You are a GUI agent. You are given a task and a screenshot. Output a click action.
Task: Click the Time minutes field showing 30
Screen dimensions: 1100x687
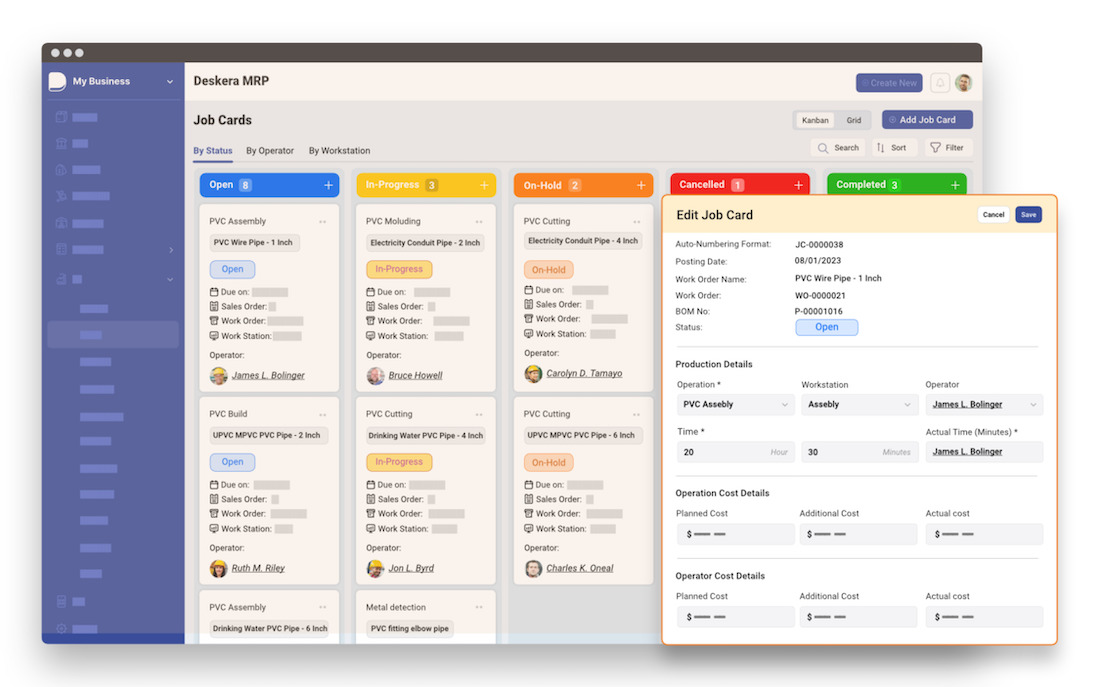point(859,453)
